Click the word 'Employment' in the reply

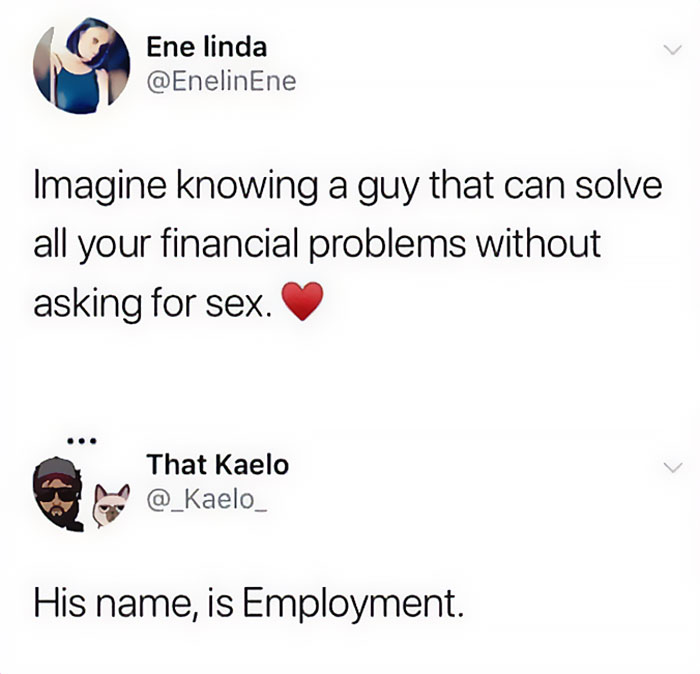point(353,603)
